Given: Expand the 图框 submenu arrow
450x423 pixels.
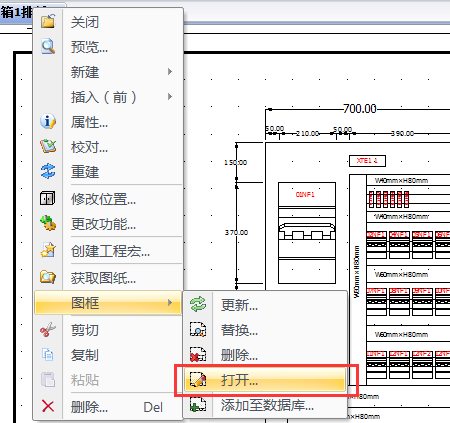Looking at the screenshot, I should click(170, 303).
